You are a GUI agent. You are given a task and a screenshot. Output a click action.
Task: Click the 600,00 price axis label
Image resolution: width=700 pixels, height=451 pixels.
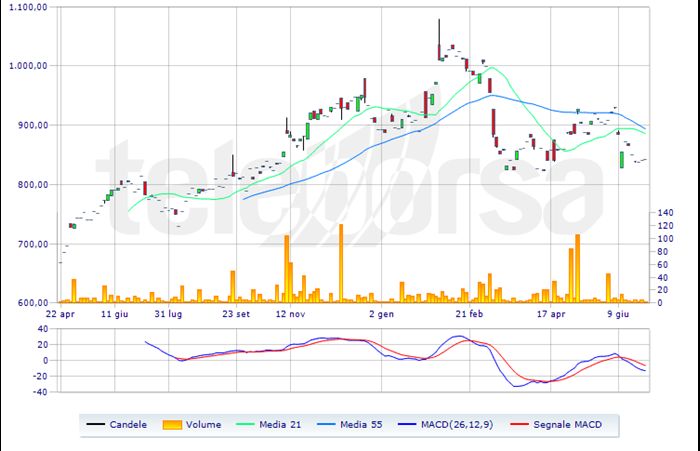(33, 302)
